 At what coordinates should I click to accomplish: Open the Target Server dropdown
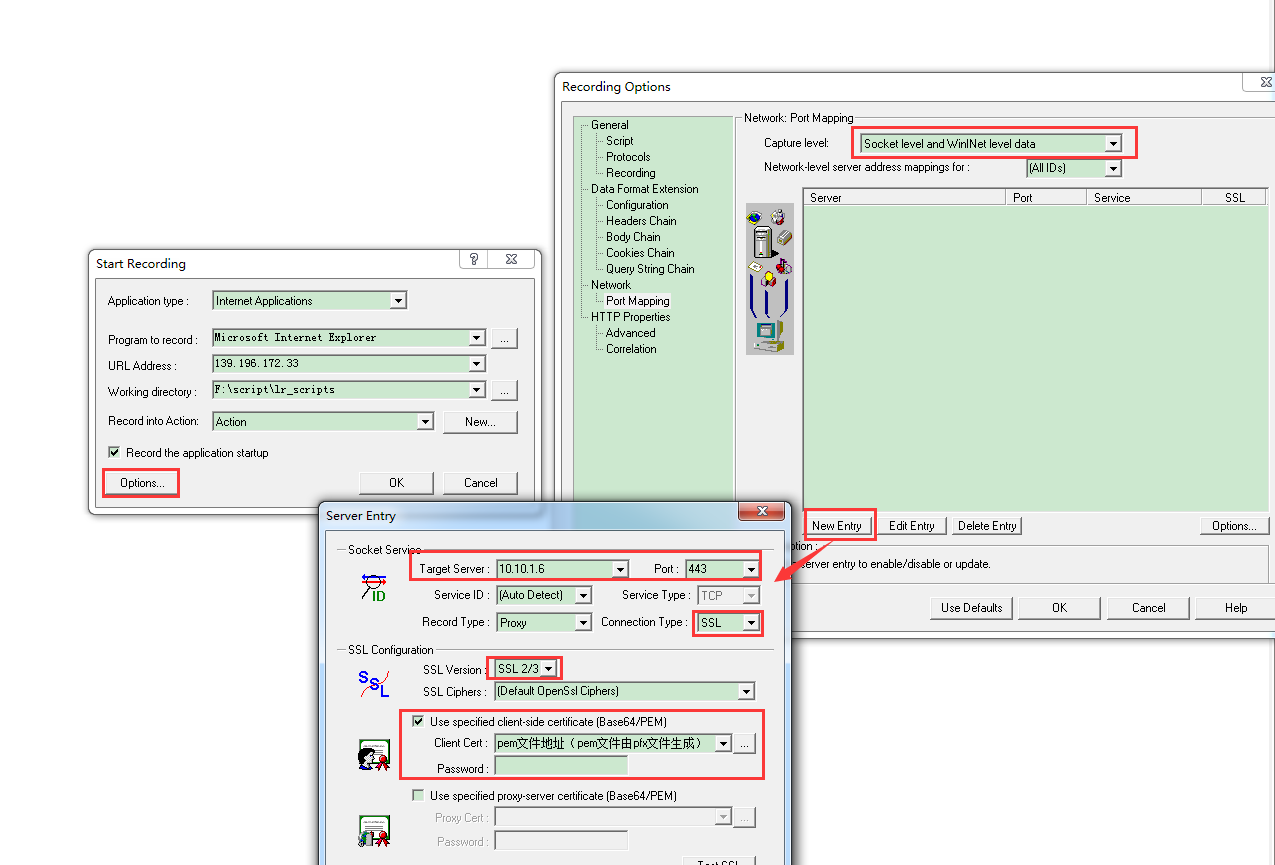pos(620,569)
